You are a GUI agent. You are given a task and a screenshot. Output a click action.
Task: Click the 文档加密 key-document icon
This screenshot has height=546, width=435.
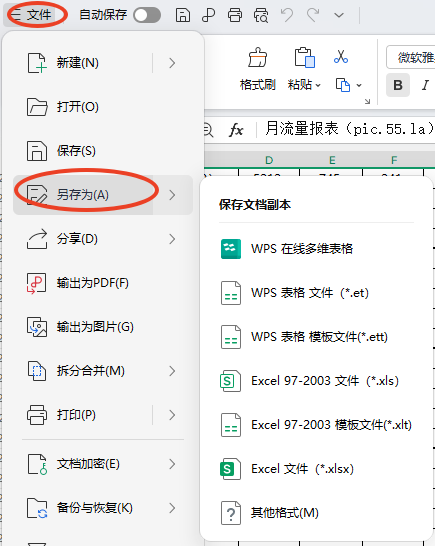pyautogui.click(x=37, y=464)
